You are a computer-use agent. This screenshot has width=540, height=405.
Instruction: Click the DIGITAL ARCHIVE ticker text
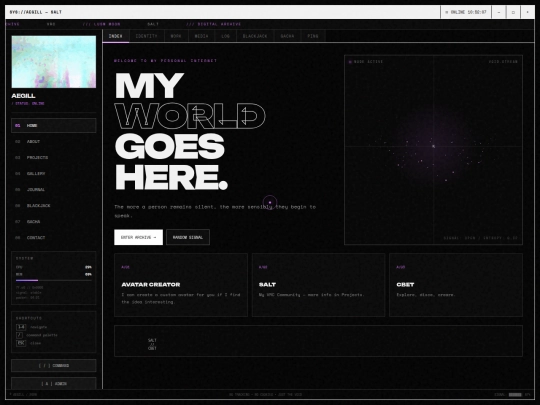pyautogui.click(x=214, y=24)
